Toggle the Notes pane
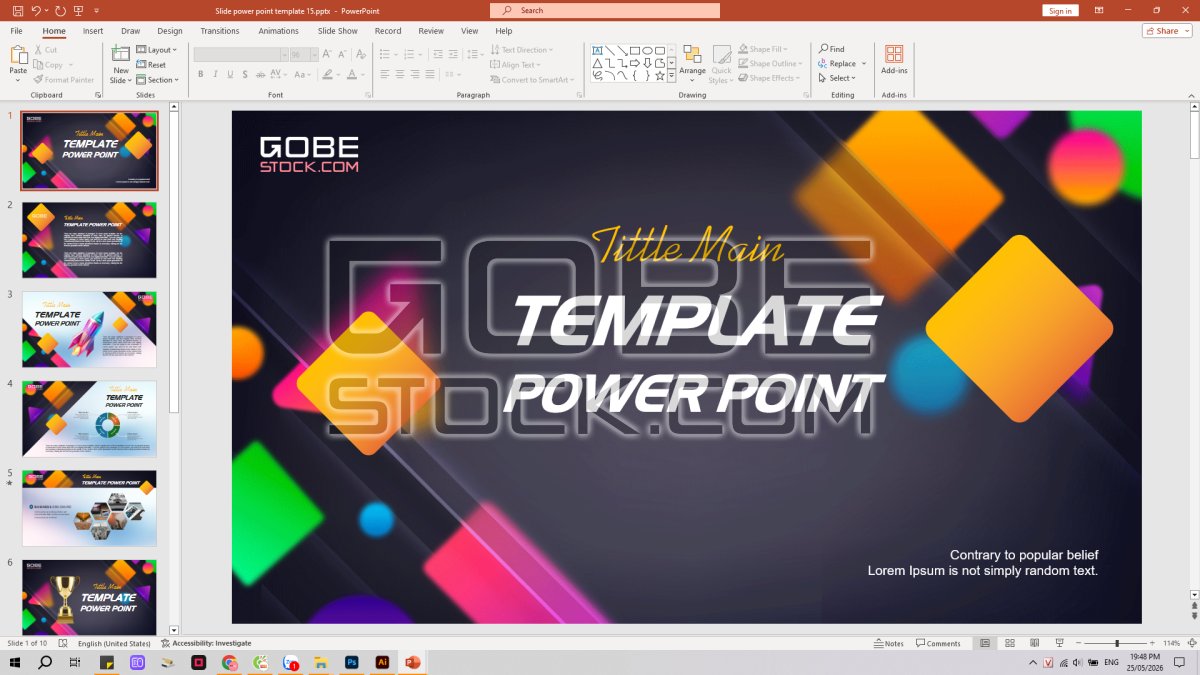1200x675 pixels. coord(888,643)
